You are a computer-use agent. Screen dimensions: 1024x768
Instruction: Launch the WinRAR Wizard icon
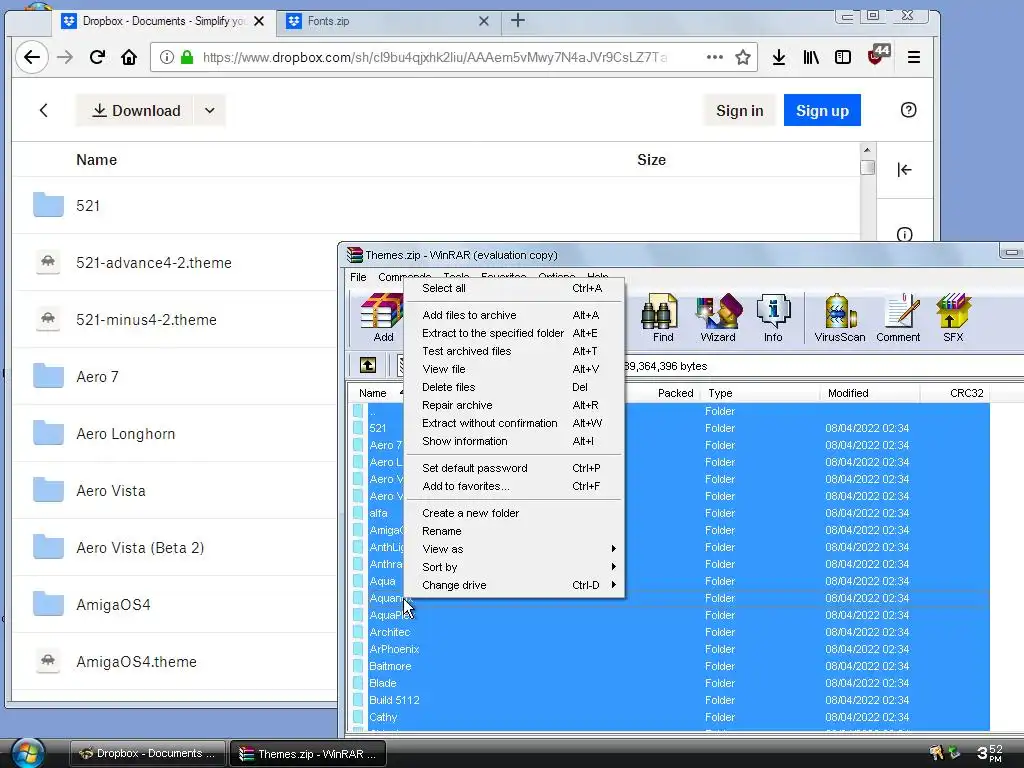pos(718,318)
